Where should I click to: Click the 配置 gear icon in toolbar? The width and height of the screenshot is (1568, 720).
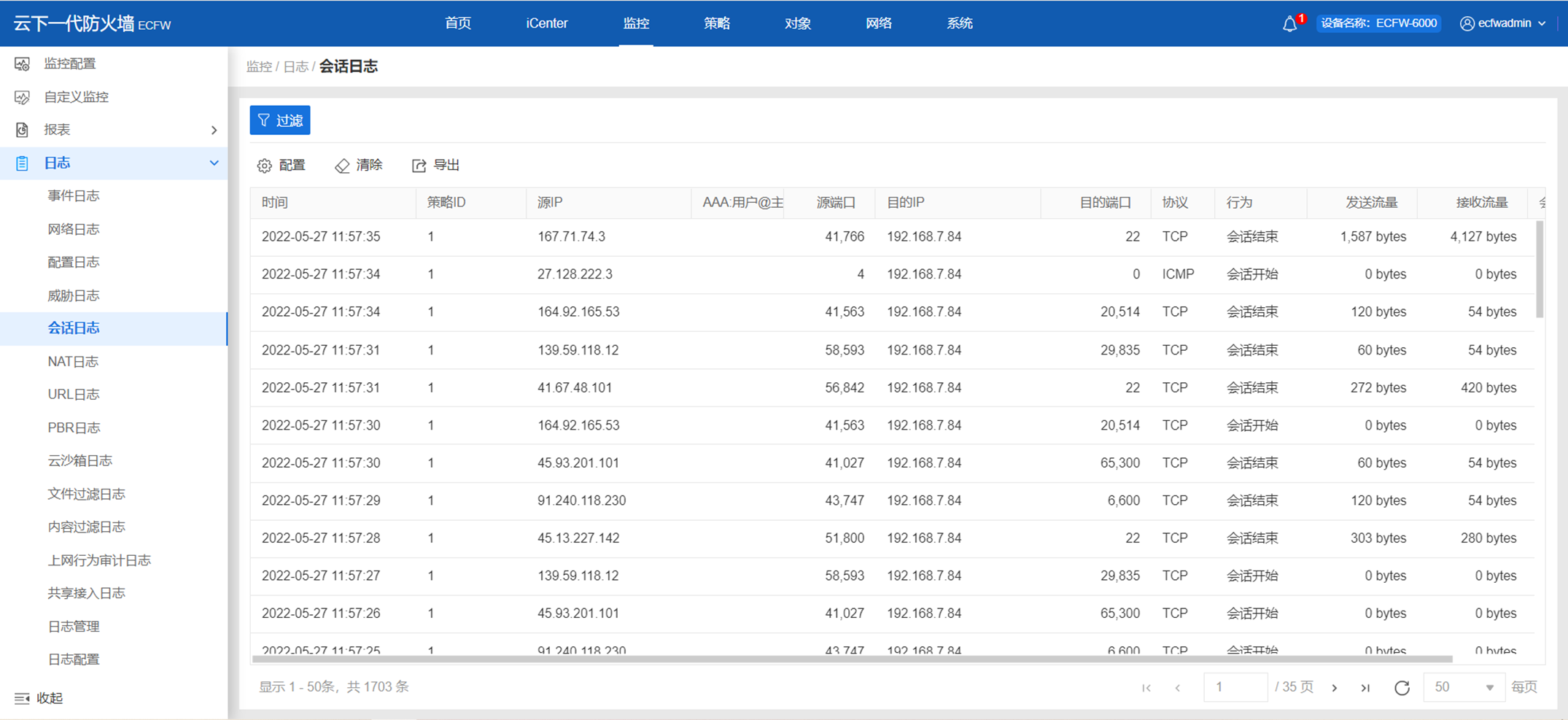[x=265, y=166]
